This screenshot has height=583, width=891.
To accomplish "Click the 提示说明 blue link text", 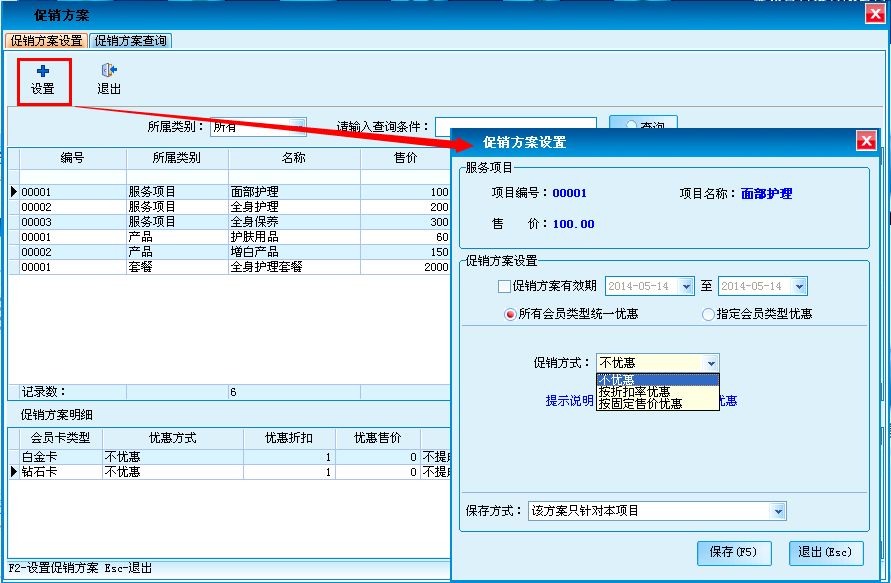I will [569, 400].
